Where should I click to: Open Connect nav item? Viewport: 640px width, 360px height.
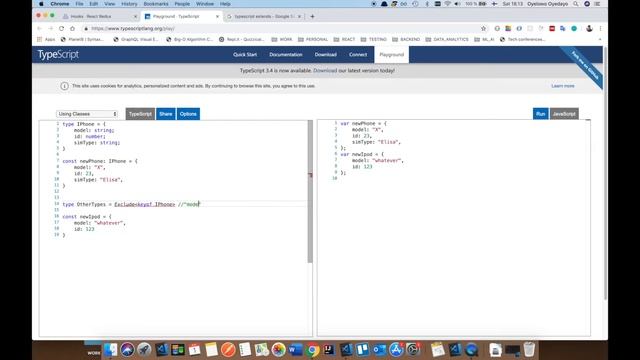click(358, 55)
